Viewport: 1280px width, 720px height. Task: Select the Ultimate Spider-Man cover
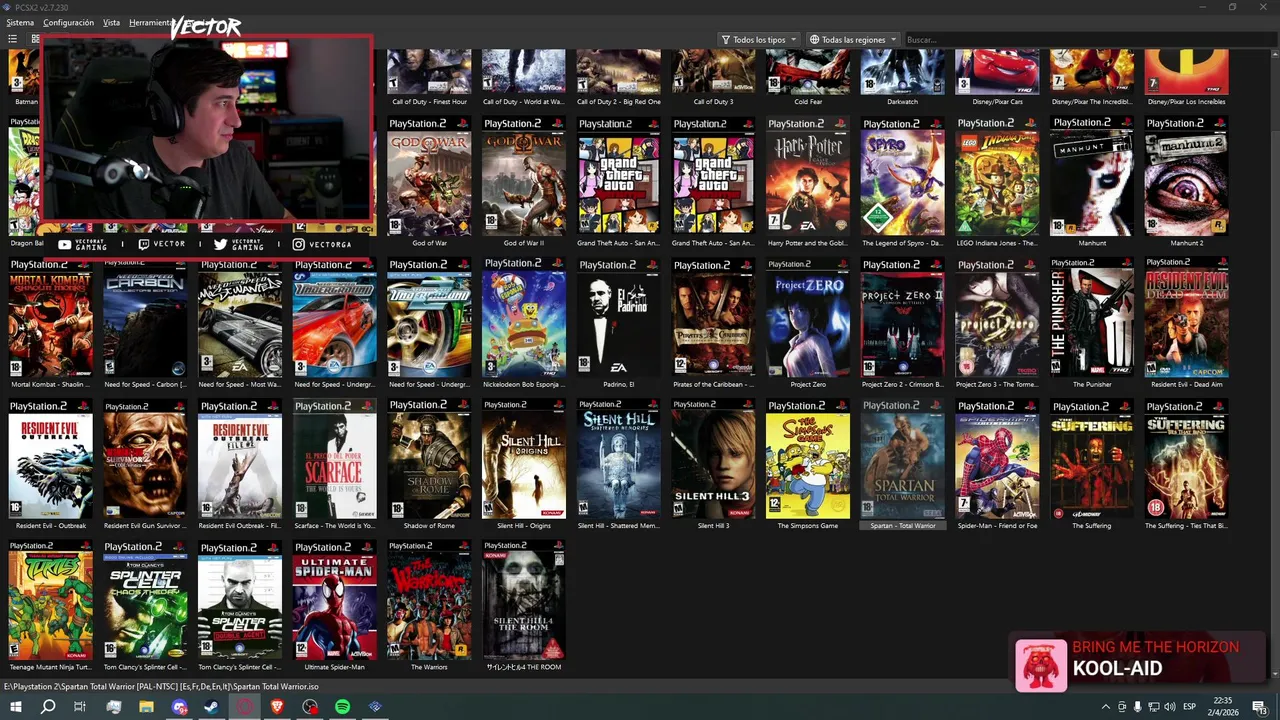pyautogui.click(x=335, y=600)
